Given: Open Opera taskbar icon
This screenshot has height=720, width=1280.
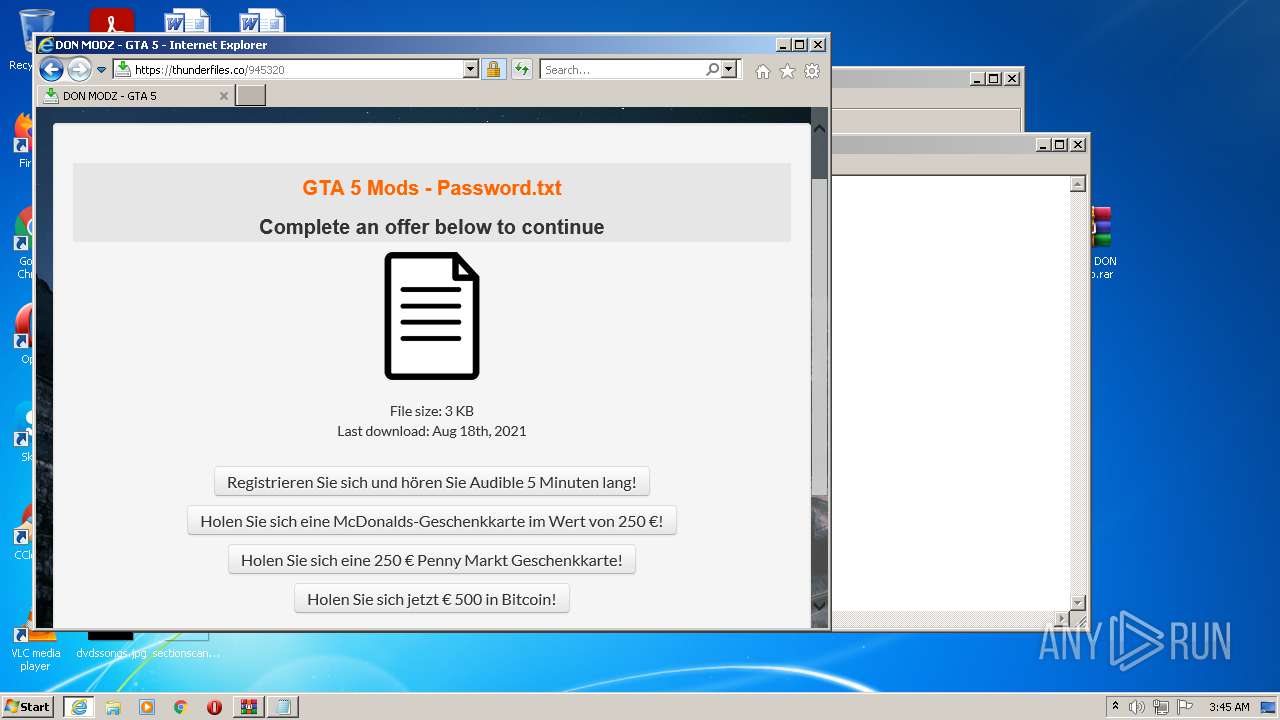Looking at the screenshot, I should [214, 707].
